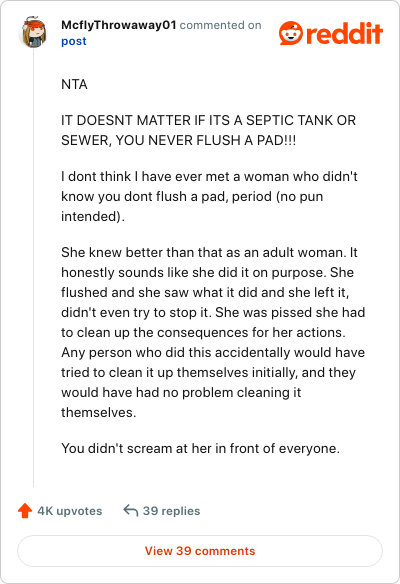Click the all-caps "NEVER FLUSH A PAD" paragraph
Viewport: 400px width, 584px height.
tap(209, 130)
